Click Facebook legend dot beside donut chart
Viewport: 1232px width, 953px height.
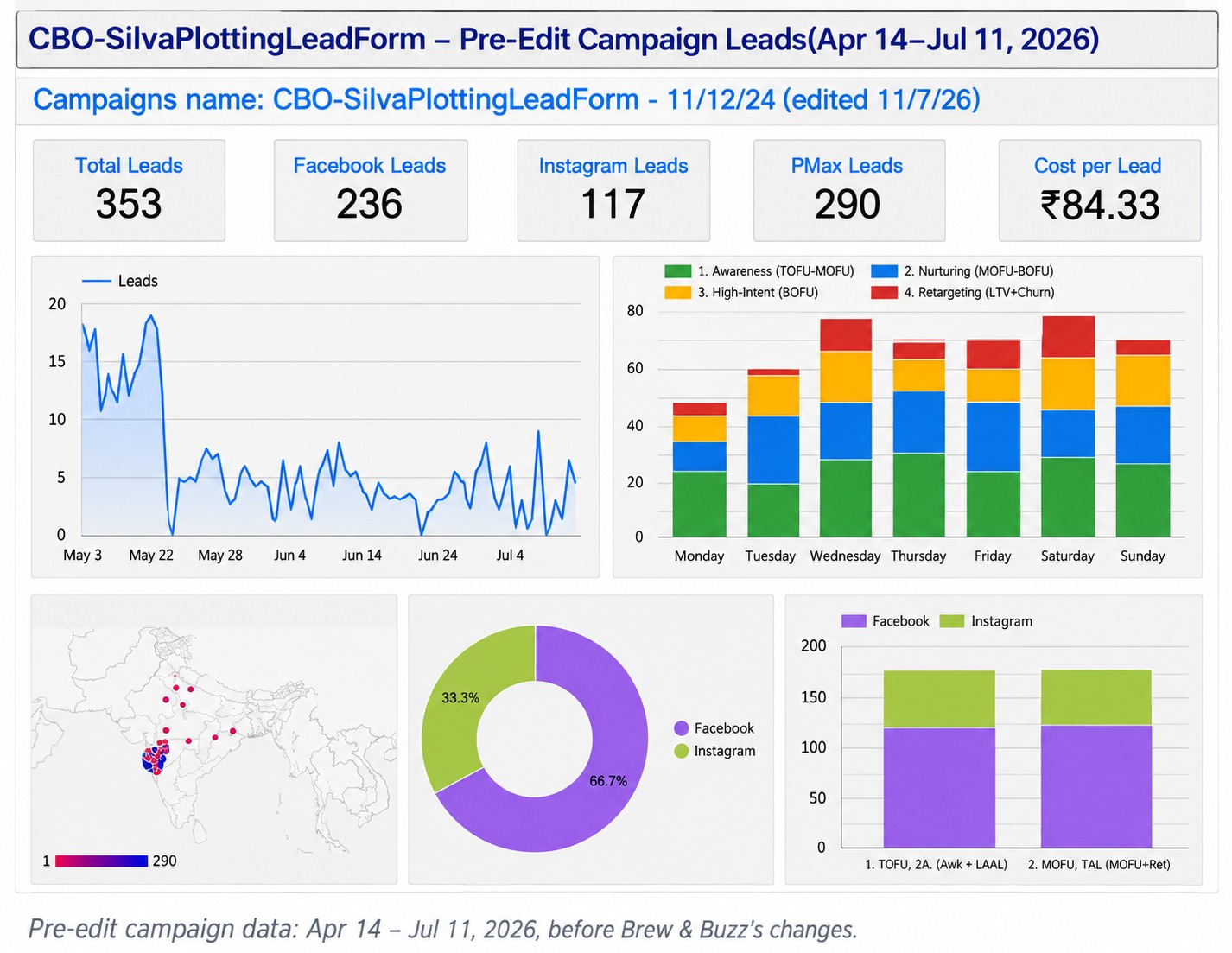(x=682, y=728)
